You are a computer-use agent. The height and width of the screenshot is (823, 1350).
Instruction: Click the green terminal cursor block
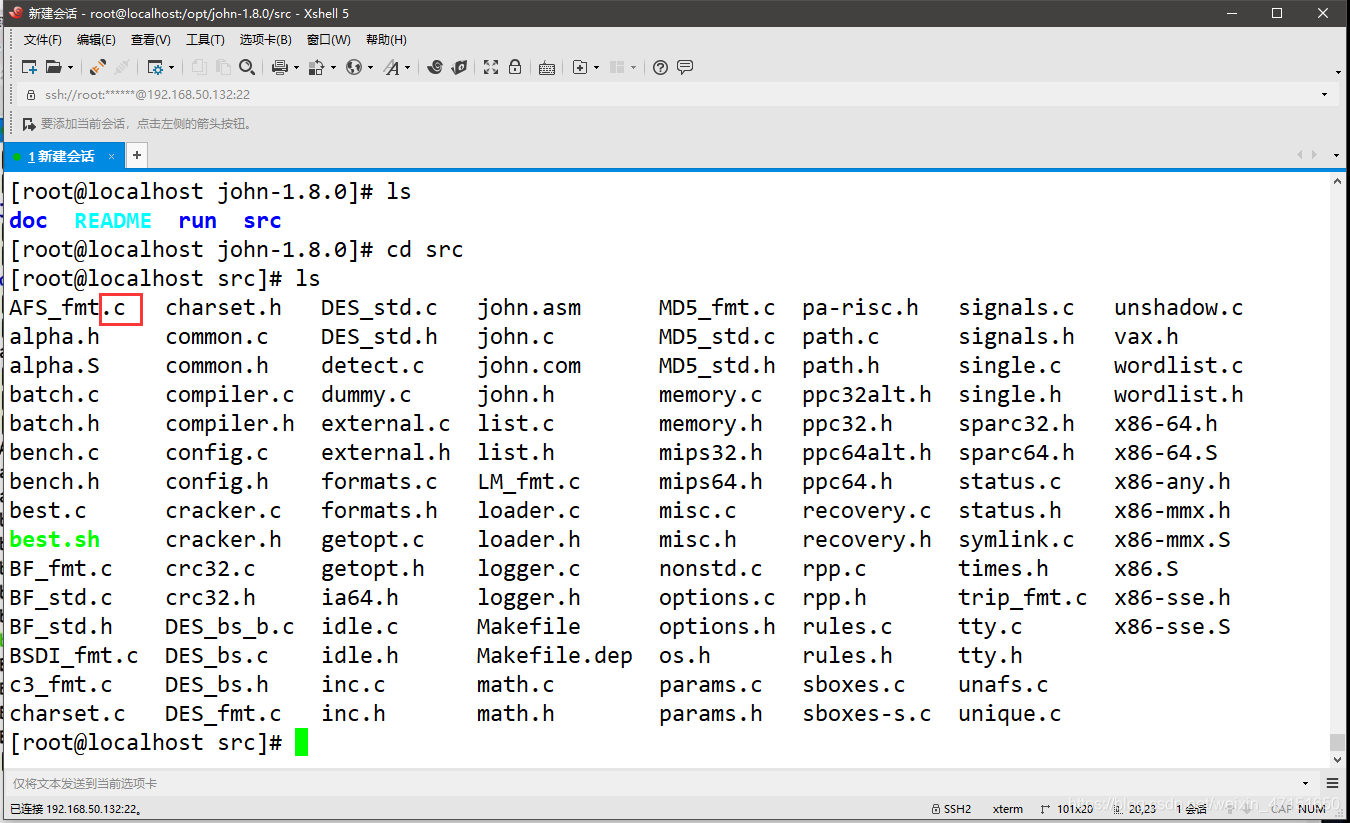tap(301, 742)
